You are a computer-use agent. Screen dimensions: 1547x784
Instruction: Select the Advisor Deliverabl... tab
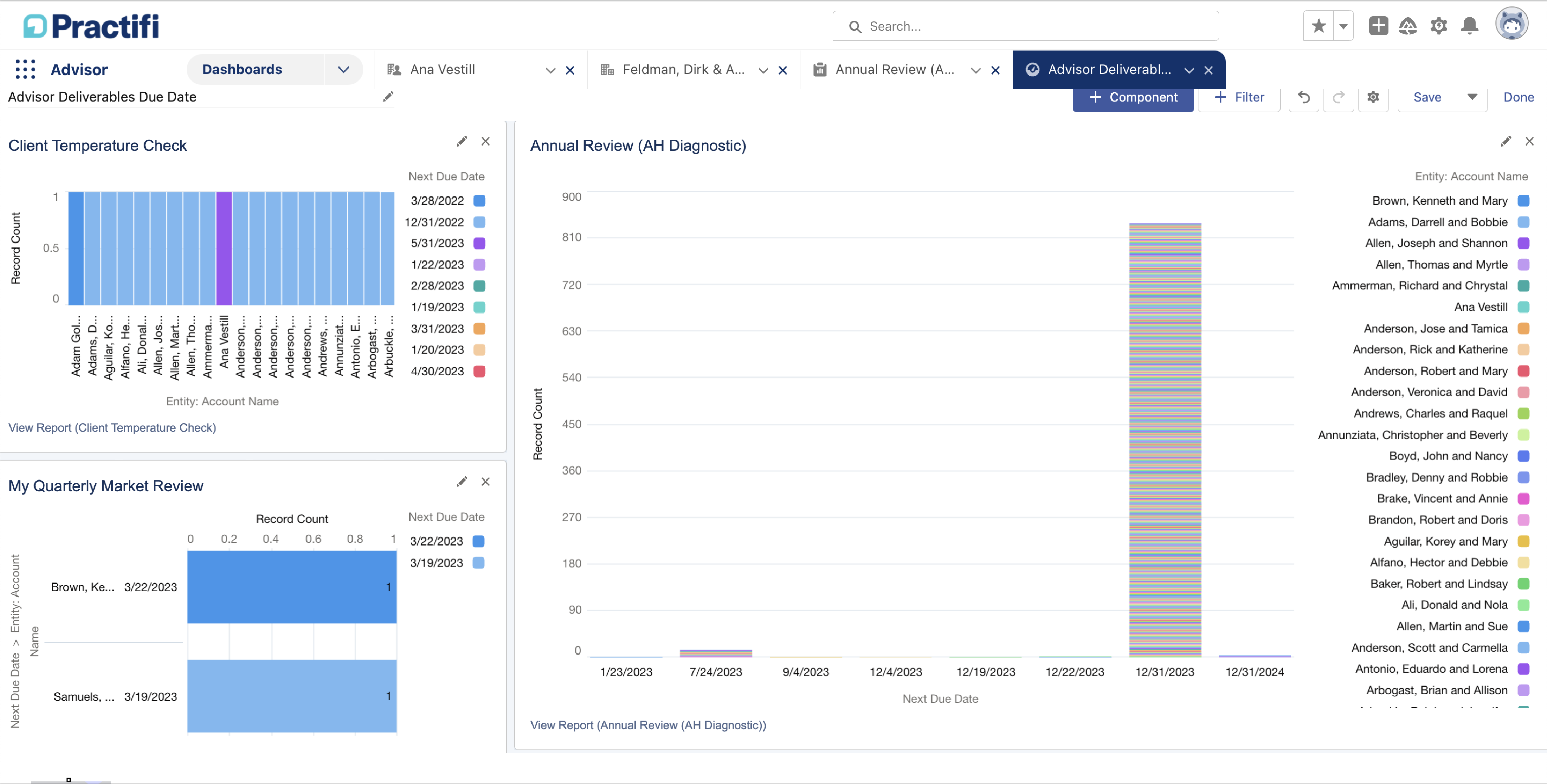[1109, 70]
